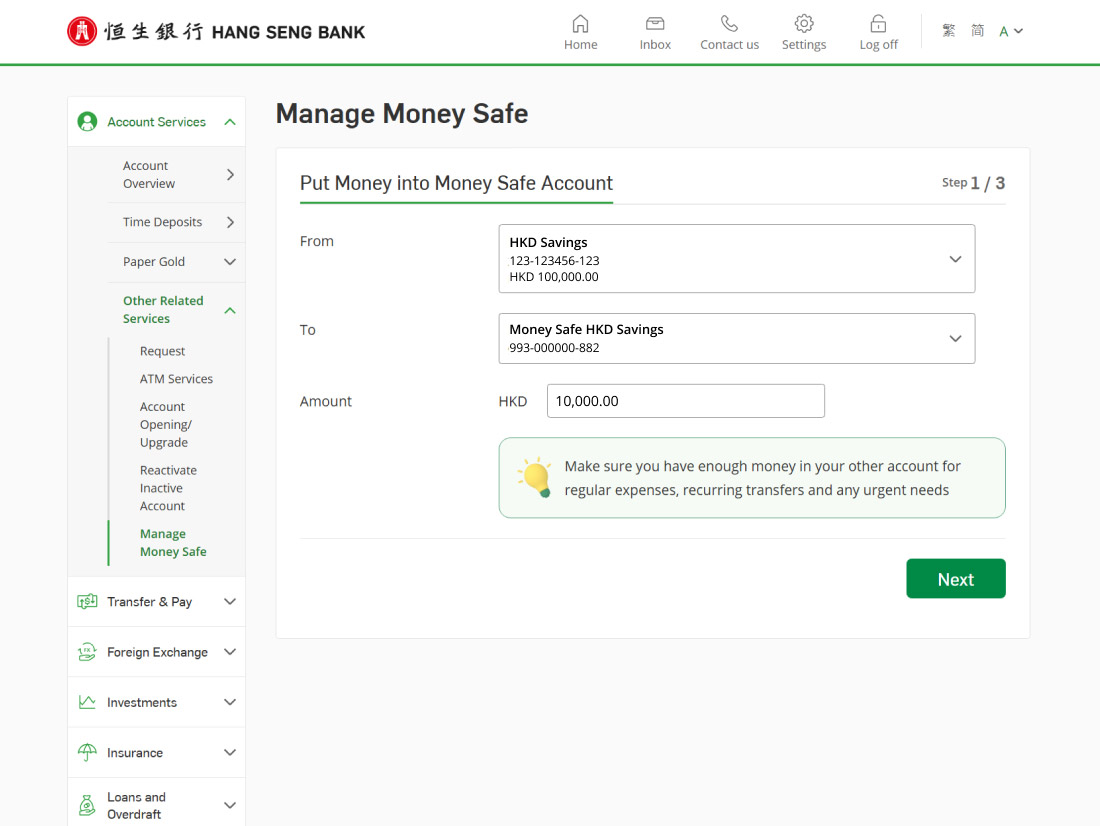This screenshot has width=1100, height=826.
Task: Expand the Investments sidebar section
Action: 156,703
